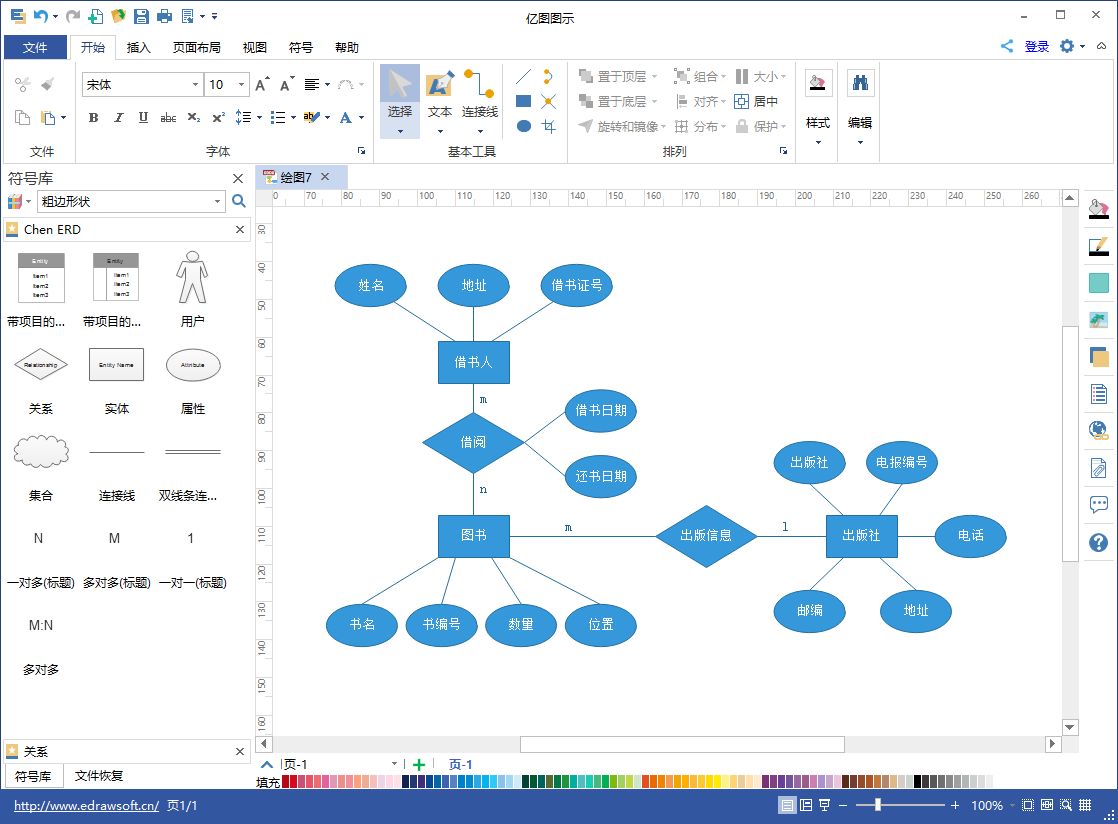Pick the ellipse shape drawing tool

[x=523, y=126]
